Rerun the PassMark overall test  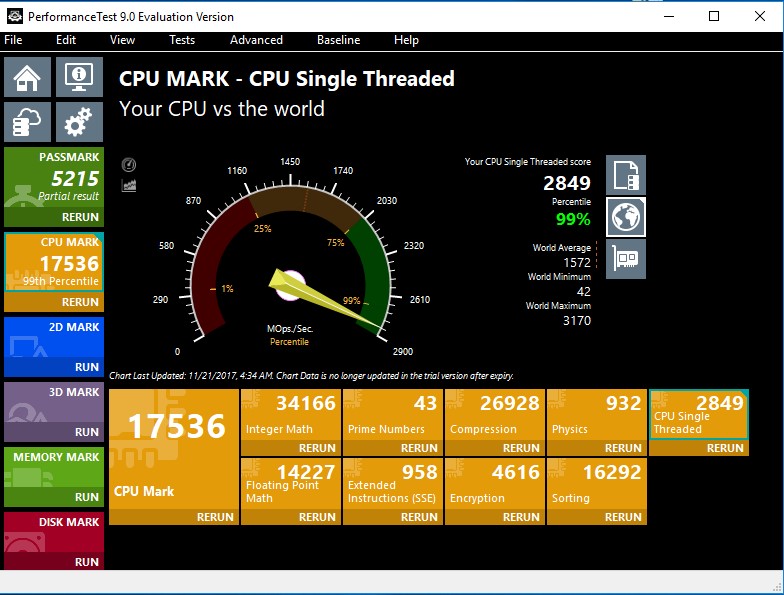point(80,217)
